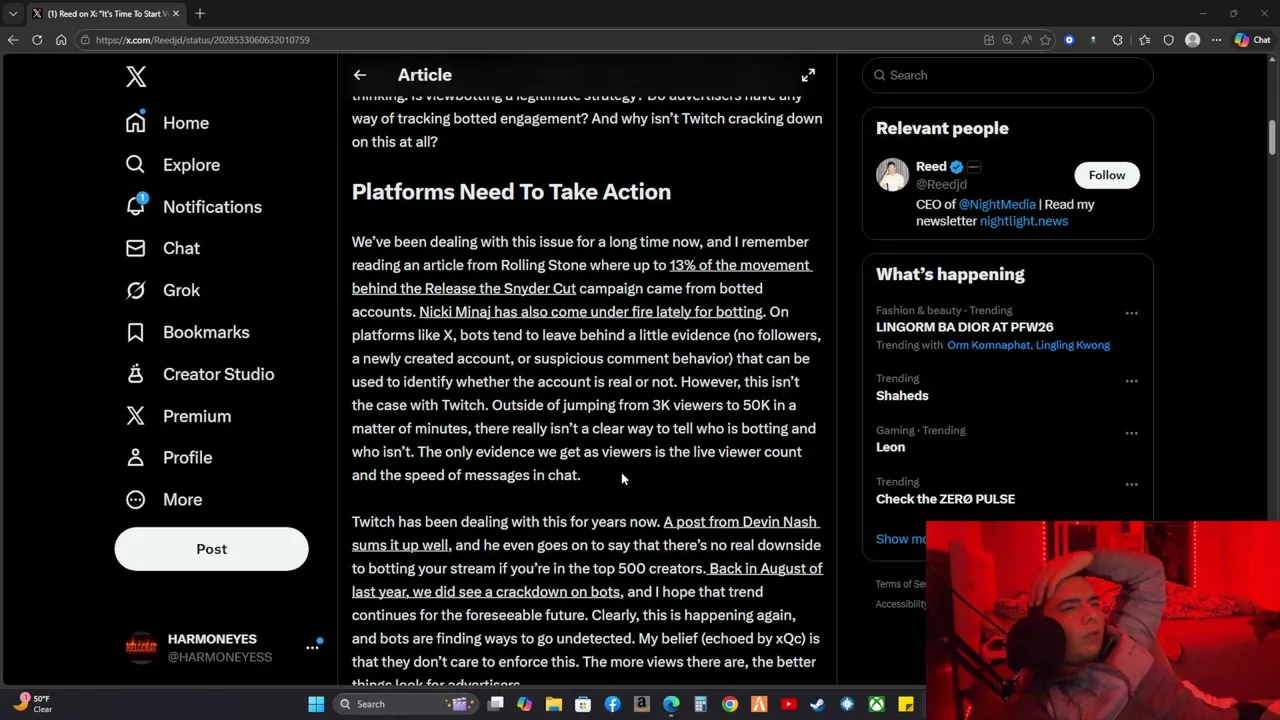
Task: Add this page to favorites
Action: [1045, 40]
